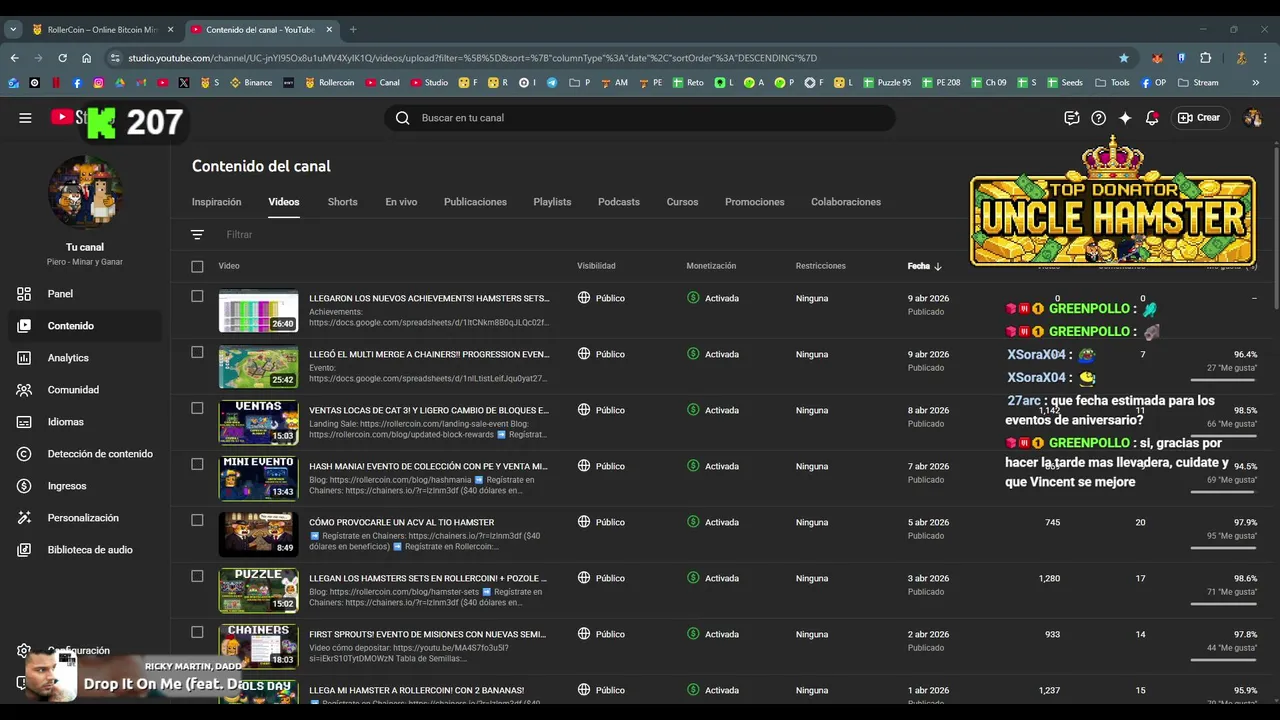Viewport: 1280px width, 720px height.
Task: Click the Buscar en tu canal search field
Action: 640,118
